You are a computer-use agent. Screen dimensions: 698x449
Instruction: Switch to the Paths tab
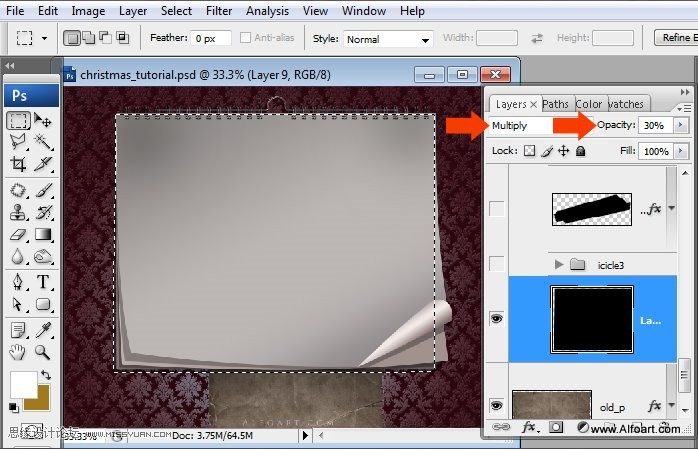coord(555,104)
